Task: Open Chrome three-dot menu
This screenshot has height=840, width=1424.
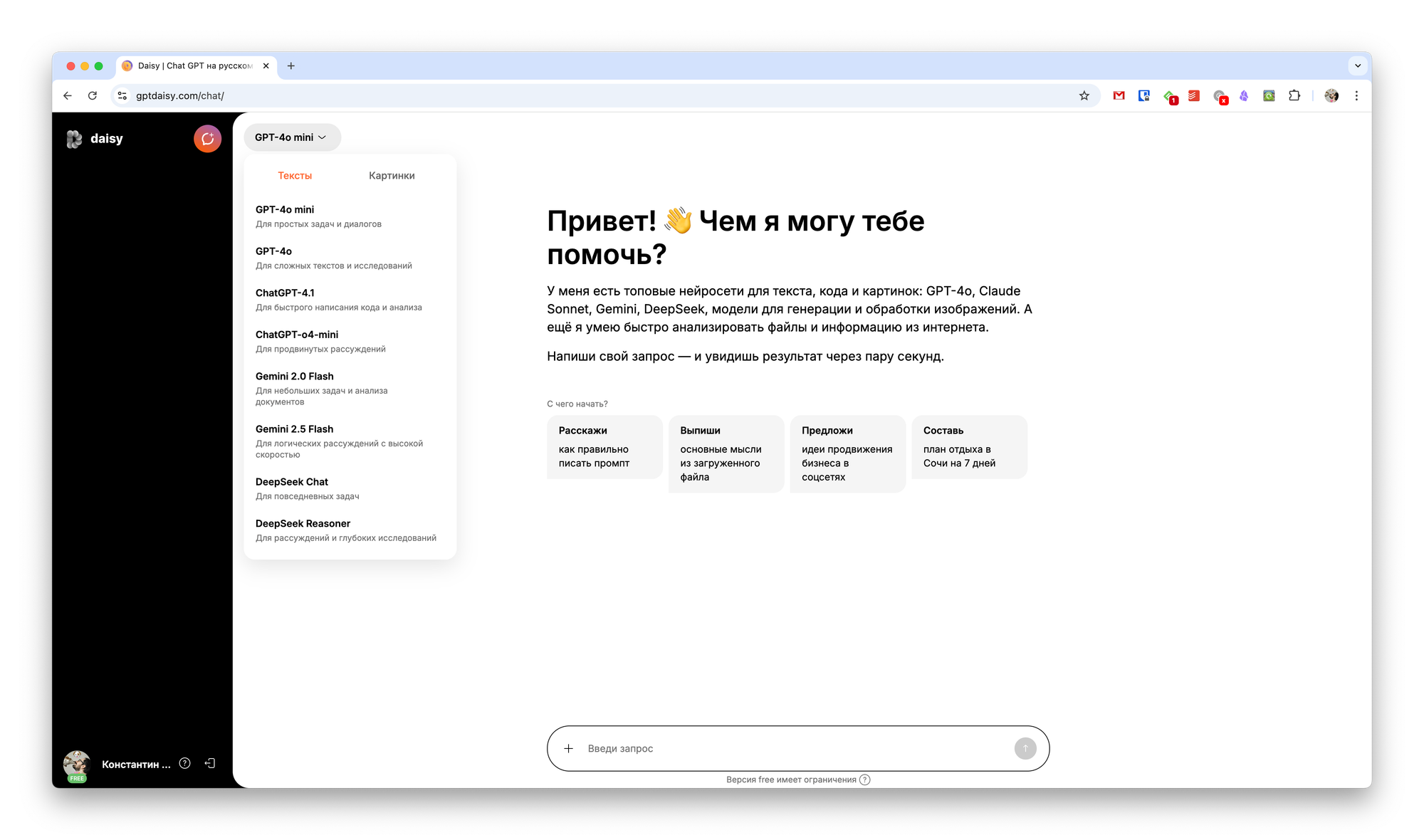Action: pyautogui.click(x=1356, y=95)
